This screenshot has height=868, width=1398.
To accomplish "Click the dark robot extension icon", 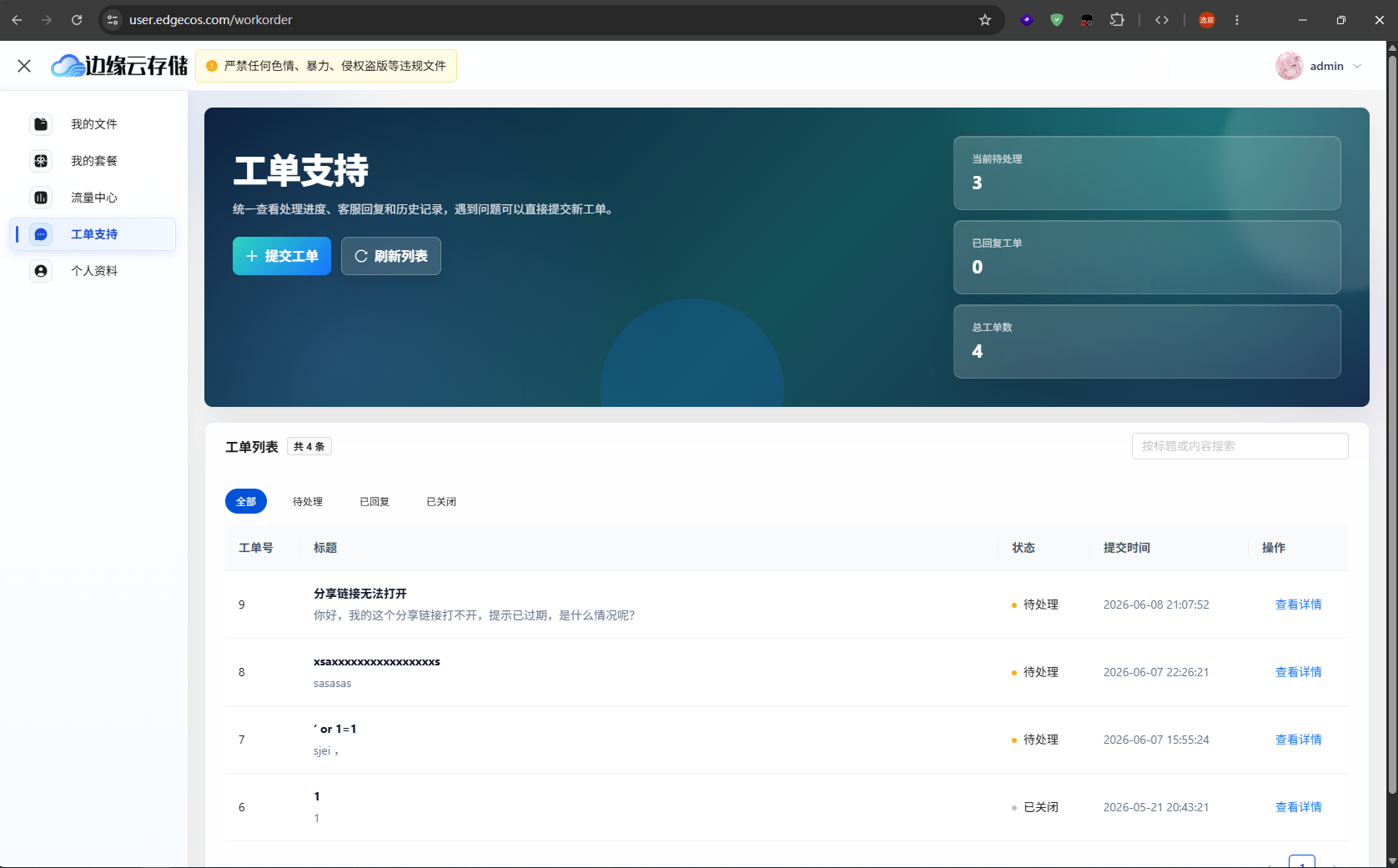I will point(1087,20).
